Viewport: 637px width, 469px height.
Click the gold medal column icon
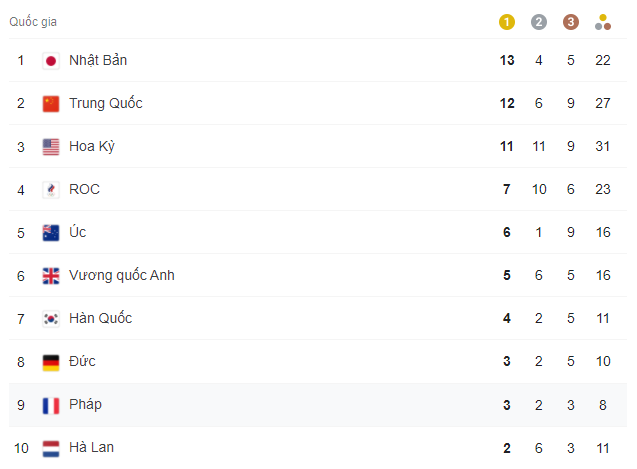tap(507, 22)
